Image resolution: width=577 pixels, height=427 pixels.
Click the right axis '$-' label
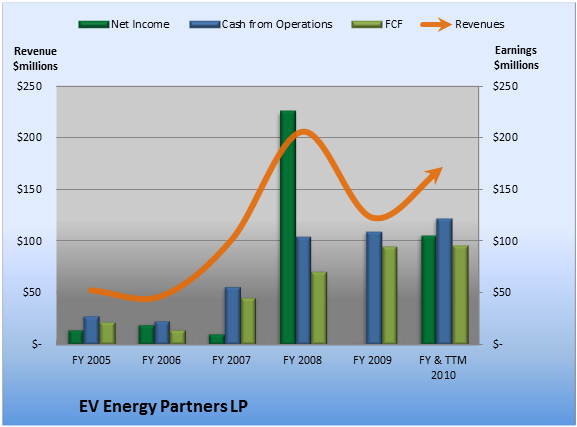pyautogui.click(x=498, y=344)
